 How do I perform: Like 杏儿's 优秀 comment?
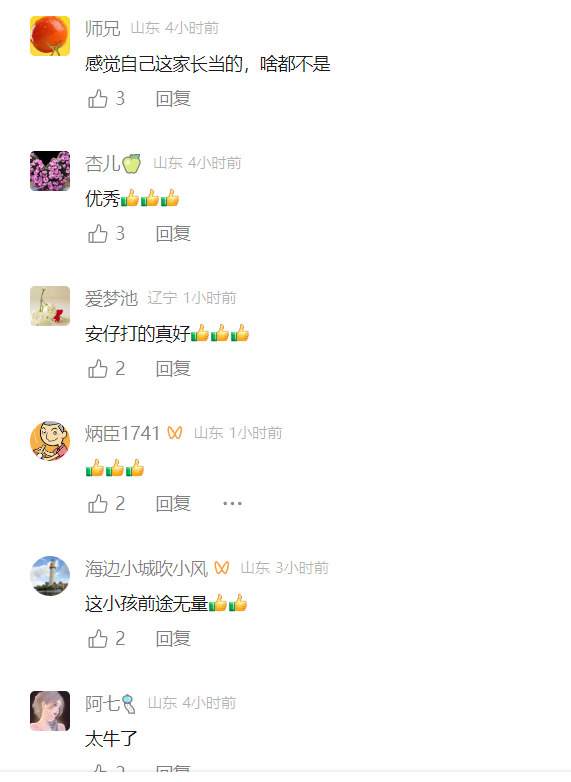98,233
